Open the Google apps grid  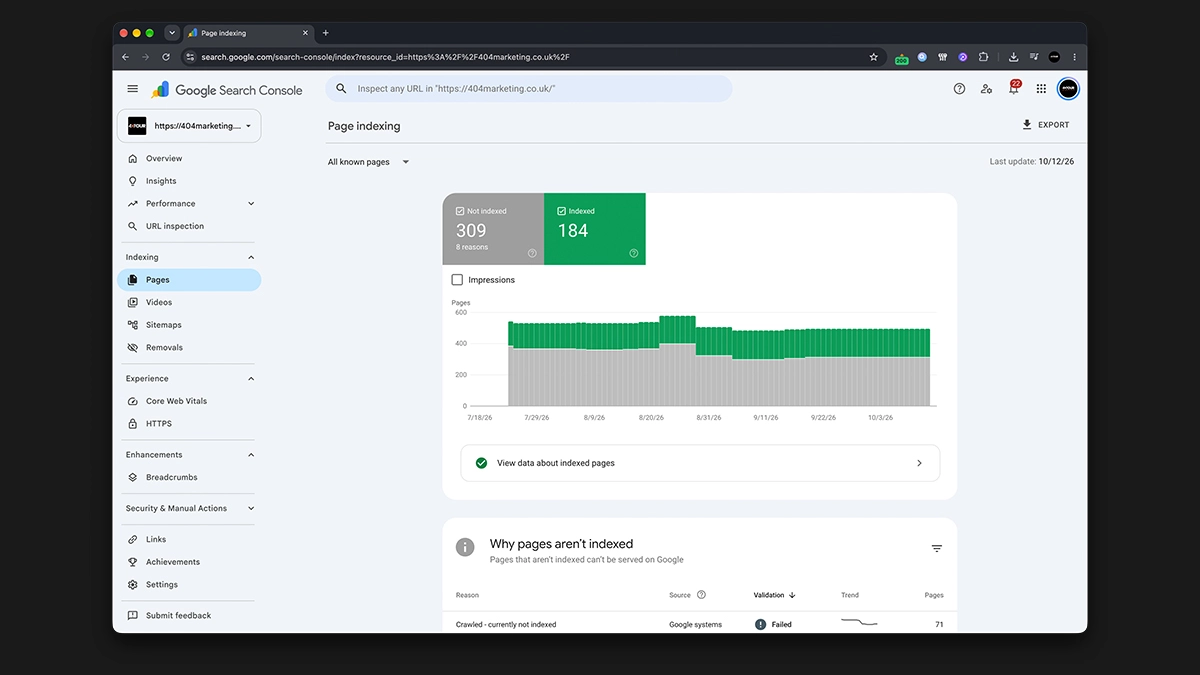[1041, 89]
